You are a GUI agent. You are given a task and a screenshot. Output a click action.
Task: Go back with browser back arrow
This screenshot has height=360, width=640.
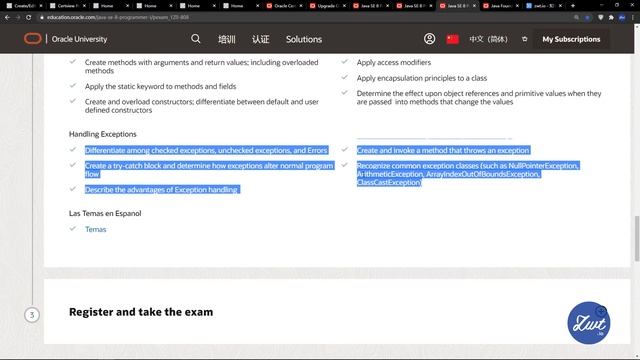point(7,18)
